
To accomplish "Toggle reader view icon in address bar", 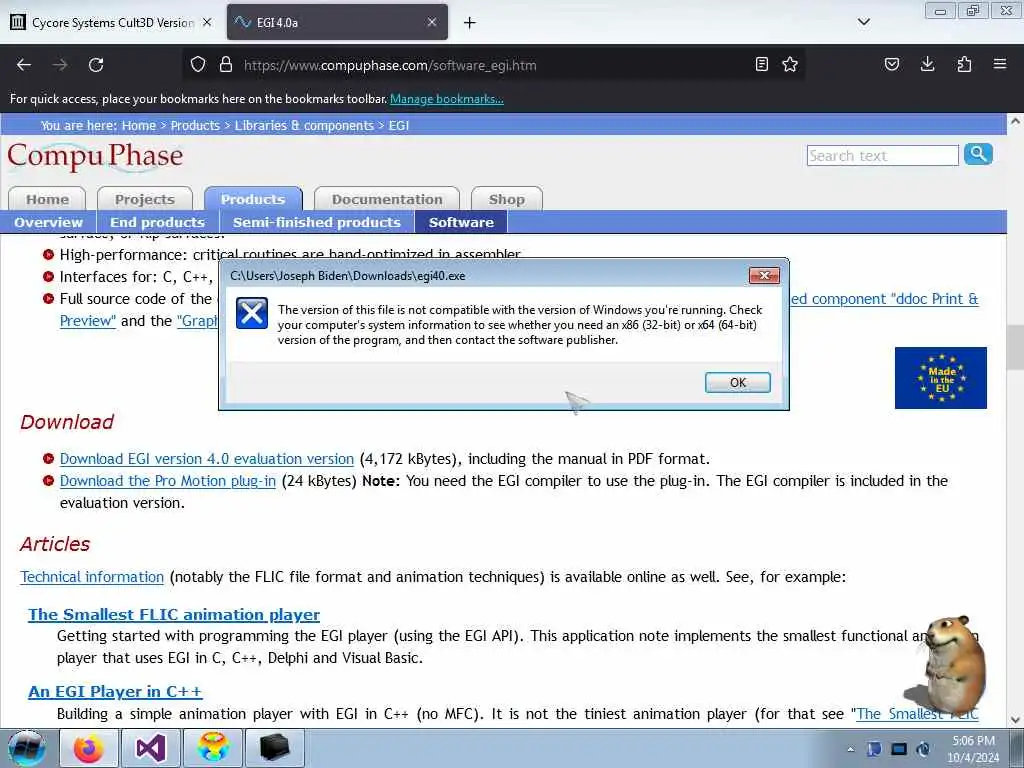I will tap(761, 64).
